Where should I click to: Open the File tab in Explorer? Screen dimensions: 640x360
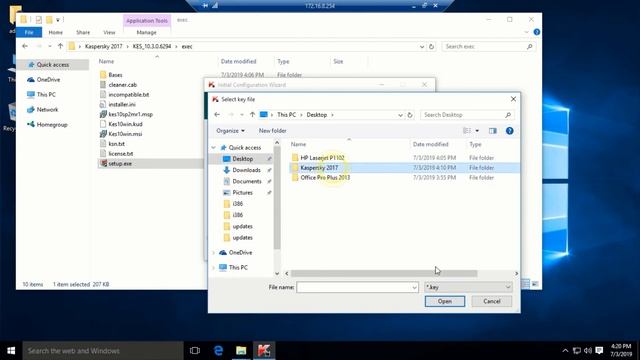29,32
